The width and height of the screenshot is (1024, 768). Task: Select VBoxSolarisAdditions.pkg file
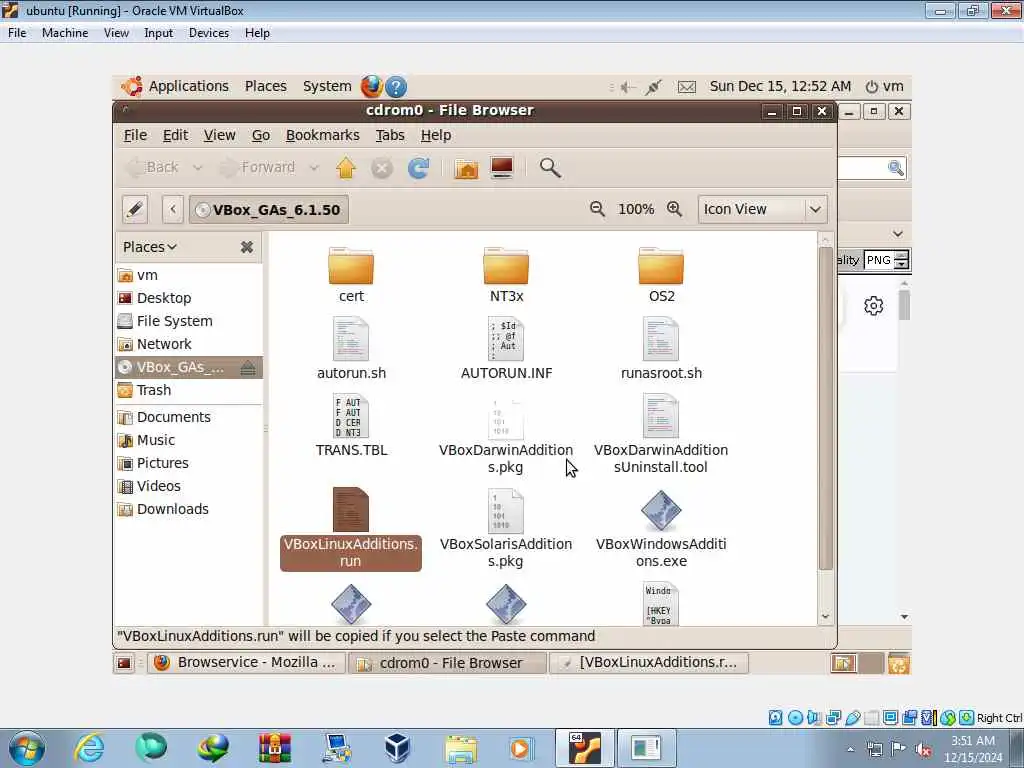[506, 528]
